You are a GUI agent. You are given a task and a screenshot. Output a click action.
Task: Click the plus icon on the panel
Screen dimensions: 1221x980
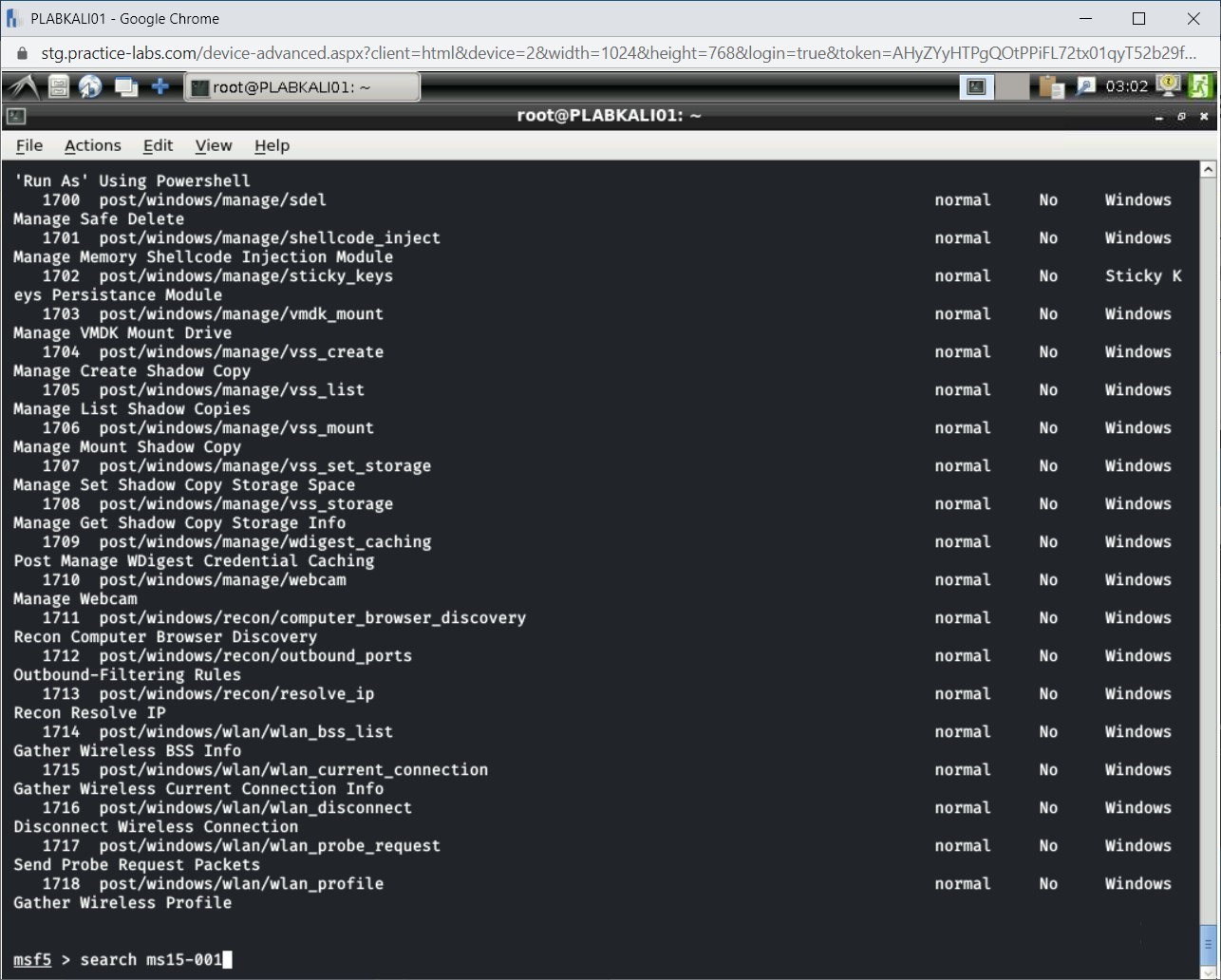pos(160,85)
